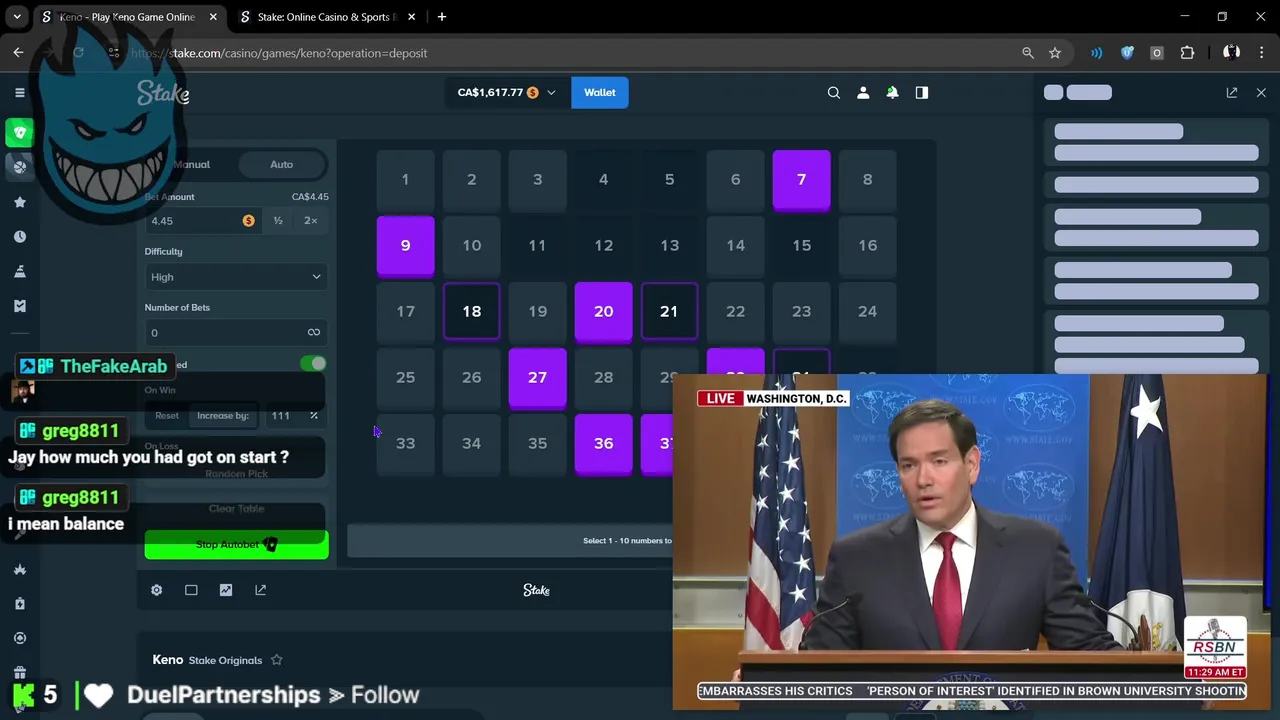The height and width of the screenshot is (720, 1280).
Task: Open the Chrome tab search dropdown
Action: 17,17
